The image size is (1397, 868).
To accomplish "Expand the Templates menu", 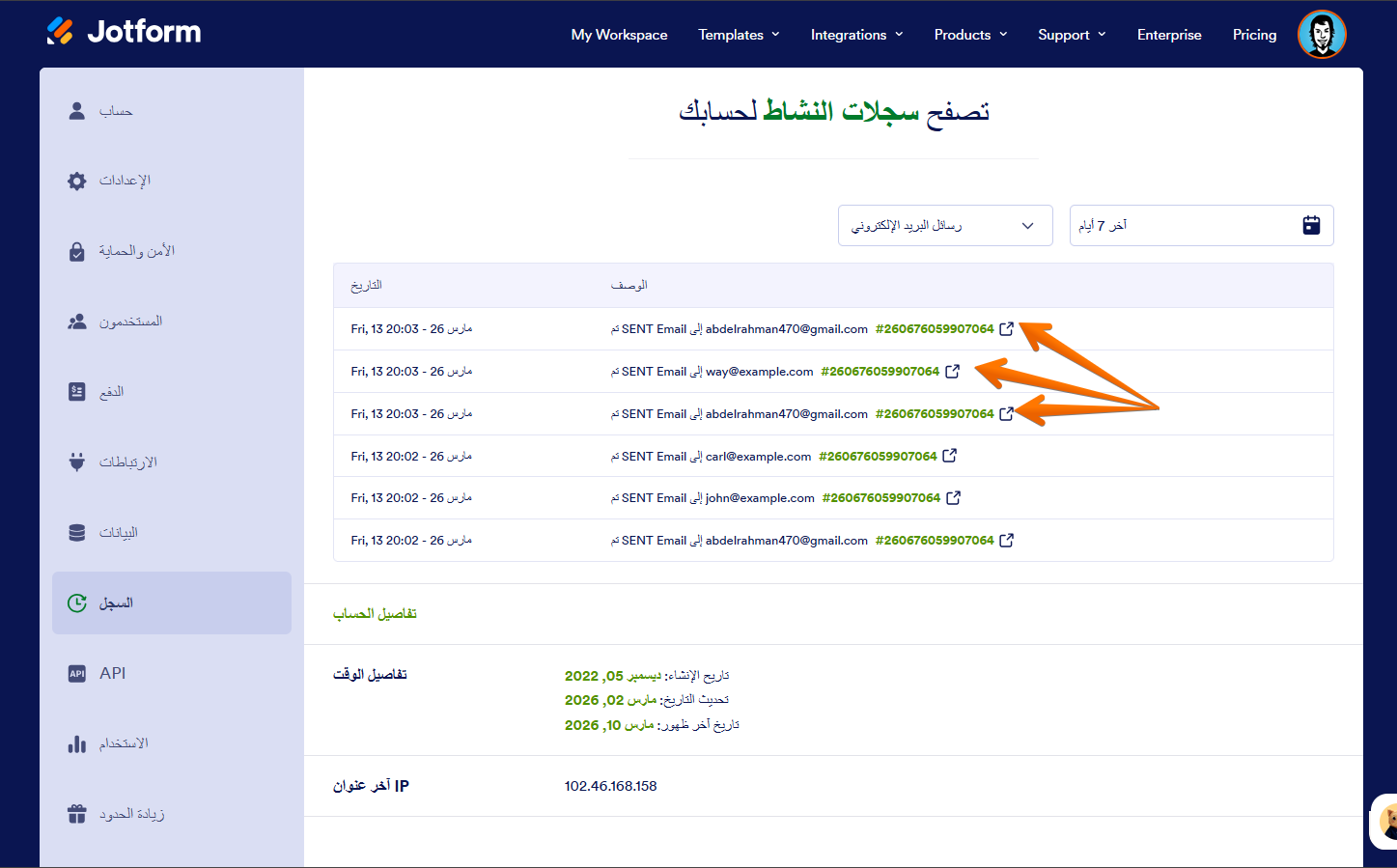I will coord(739,35).
